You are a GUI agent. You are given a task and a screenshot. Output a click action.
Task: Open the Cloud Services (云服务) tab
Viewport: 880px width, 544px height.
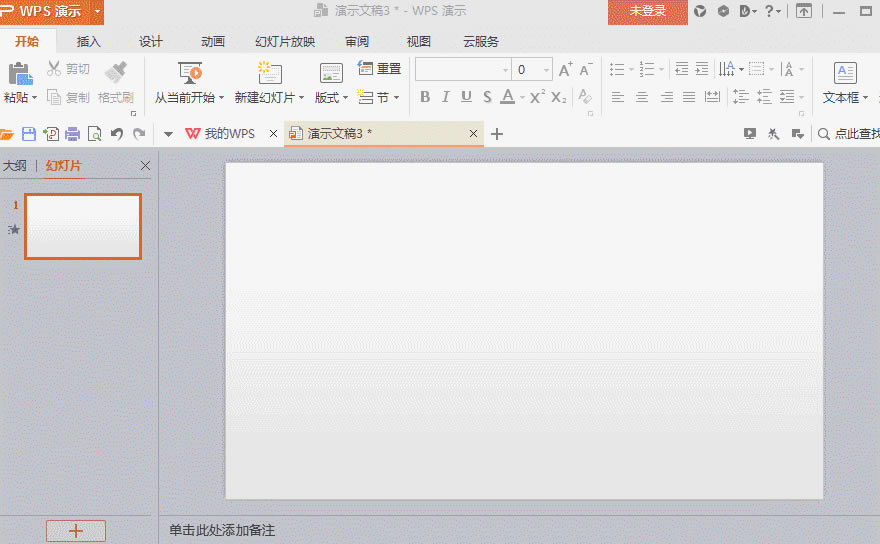(x=481, y=42)
